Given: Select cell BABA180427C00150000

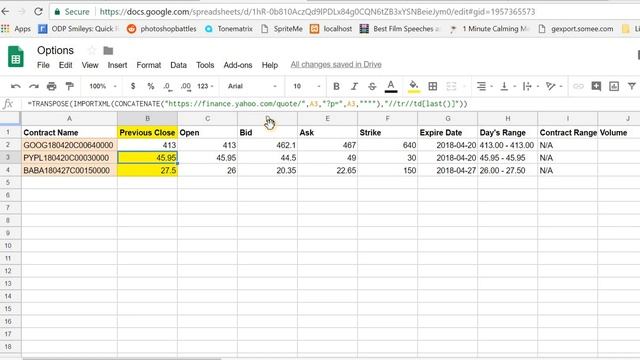Looking at the screenshot, I should pyautogui.click(x=69, y=170).
